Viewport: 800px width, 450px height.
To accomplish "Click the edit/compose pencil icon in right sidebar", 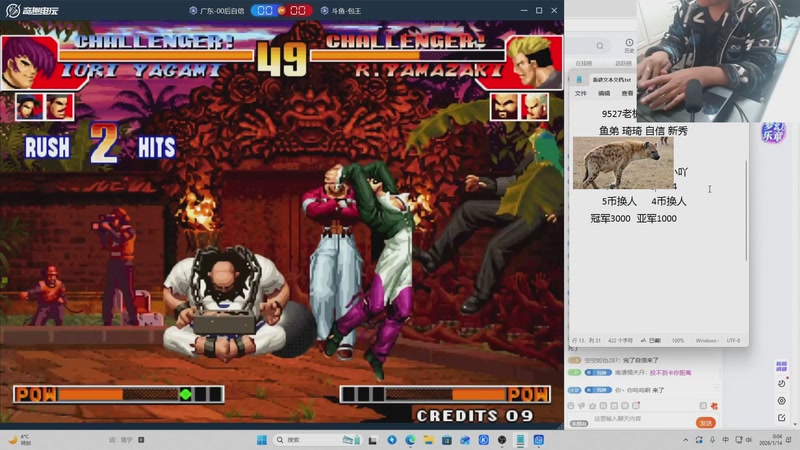I will tap(782, 417).
